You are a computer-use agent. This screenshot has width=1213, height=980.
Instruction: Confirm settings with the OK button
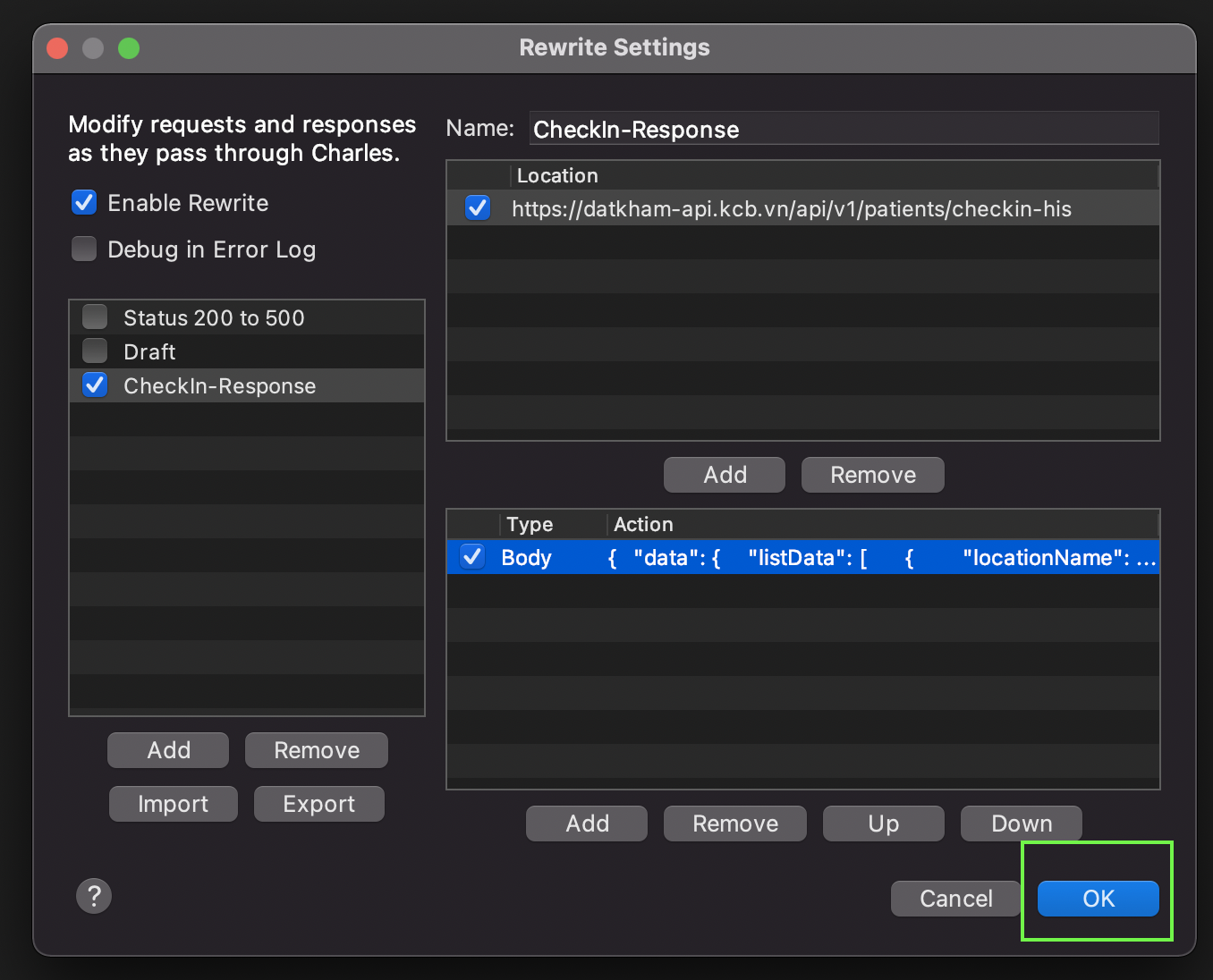coord(1098,899)
